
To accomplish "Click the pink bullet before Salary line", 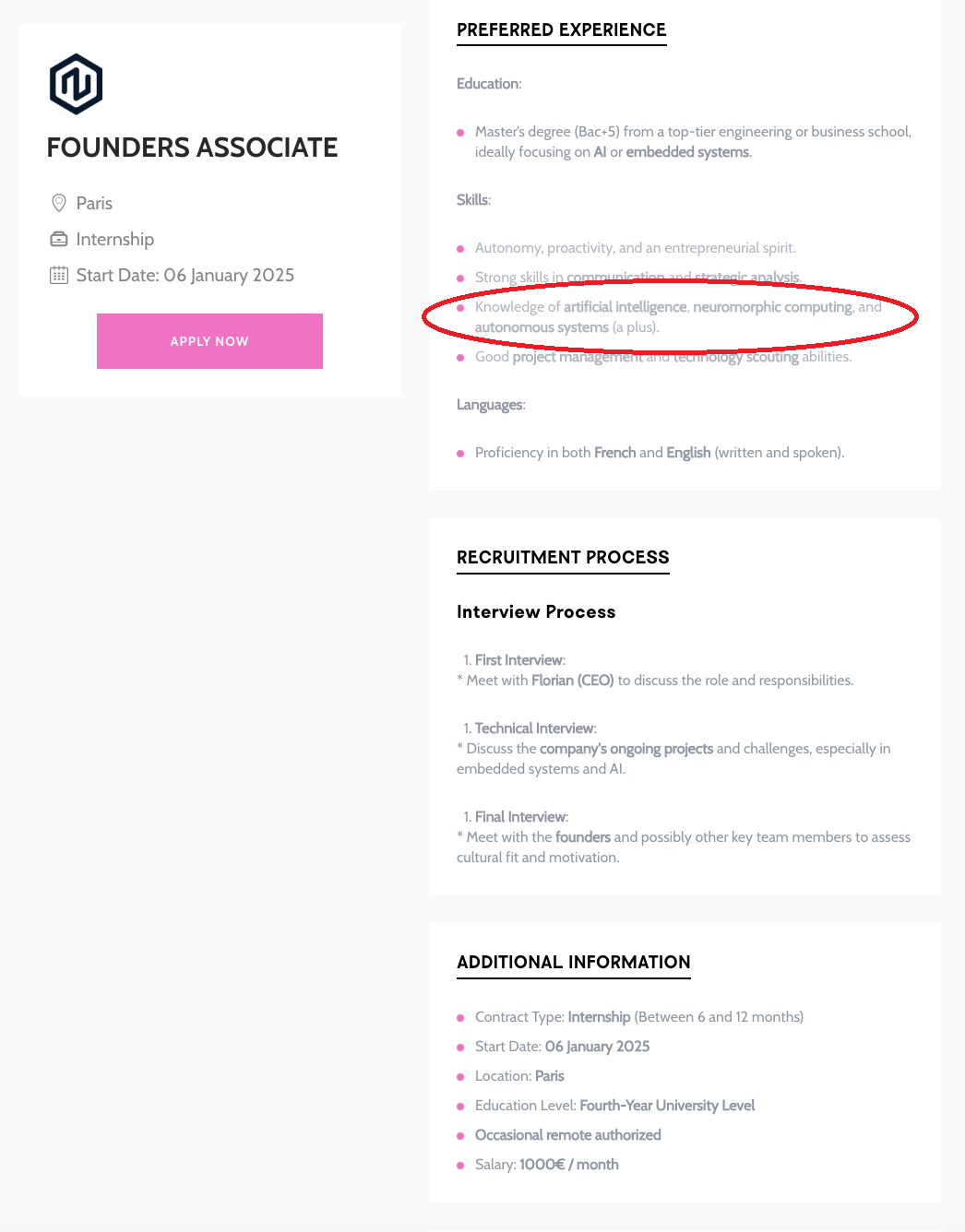I will pyautogui.click(x=460, y=1166).
